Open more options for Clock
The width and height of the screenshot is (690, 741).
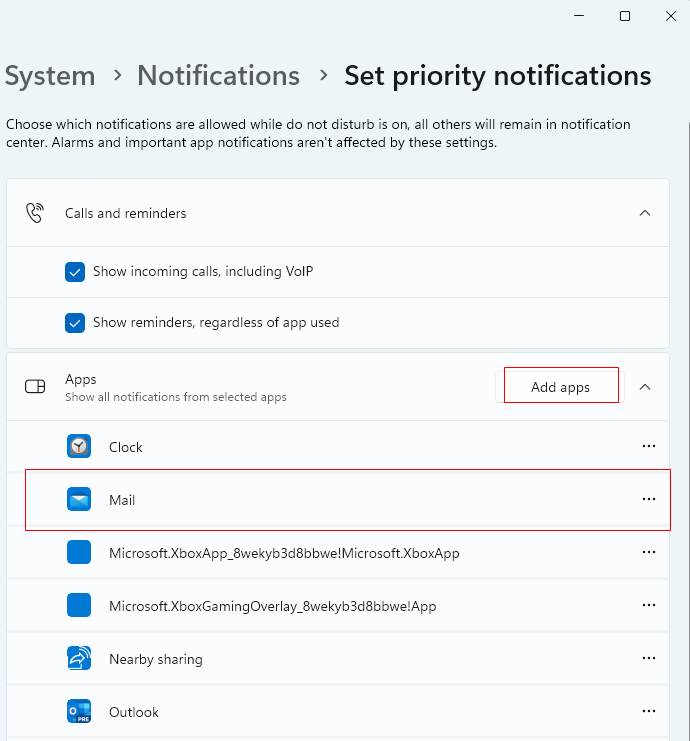click(x=648, y=446)
